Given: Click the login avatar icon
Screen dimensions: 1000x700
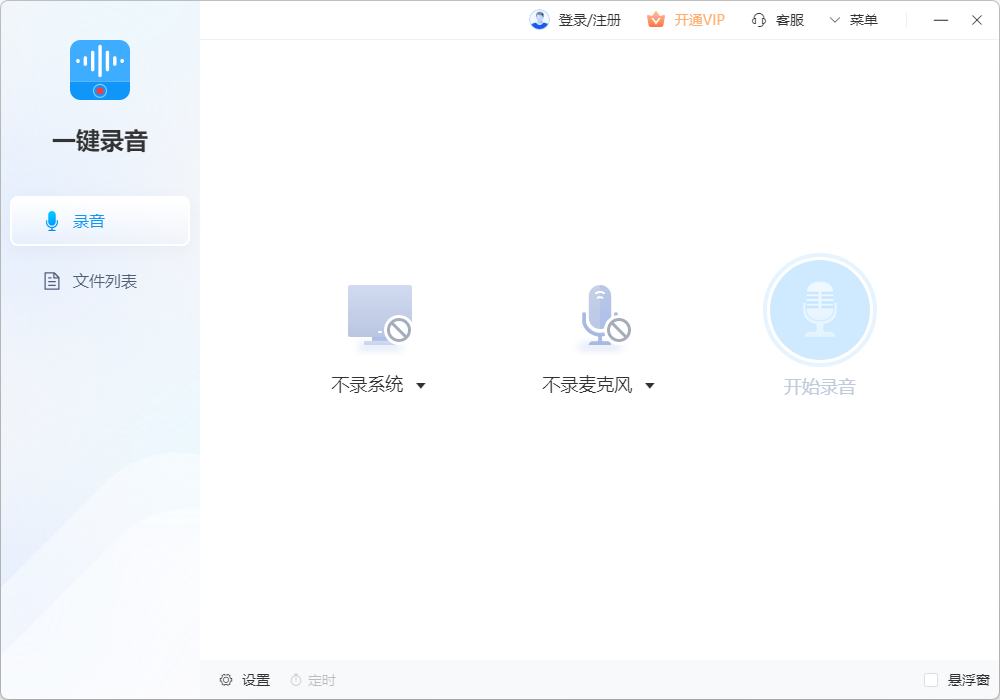Looking at the screenshot, I should click(539, 18).
